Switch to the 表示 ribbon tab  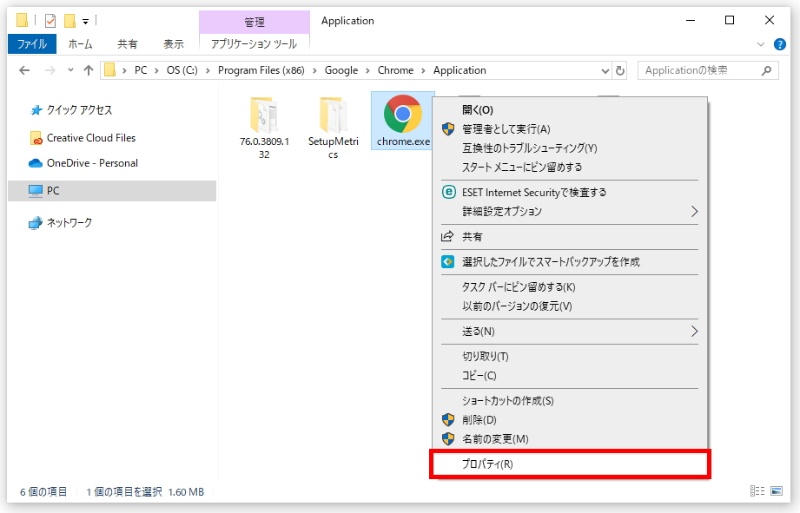pyautogui.click(x=173, y=44)
